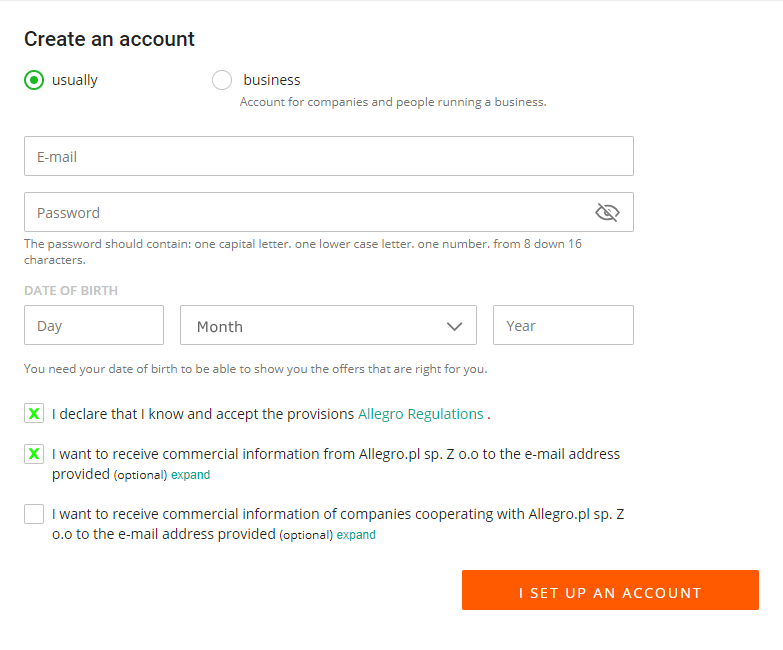Click the "usually" label text
The width and height of the screenshot is (783, 650).
coord(75,80)
